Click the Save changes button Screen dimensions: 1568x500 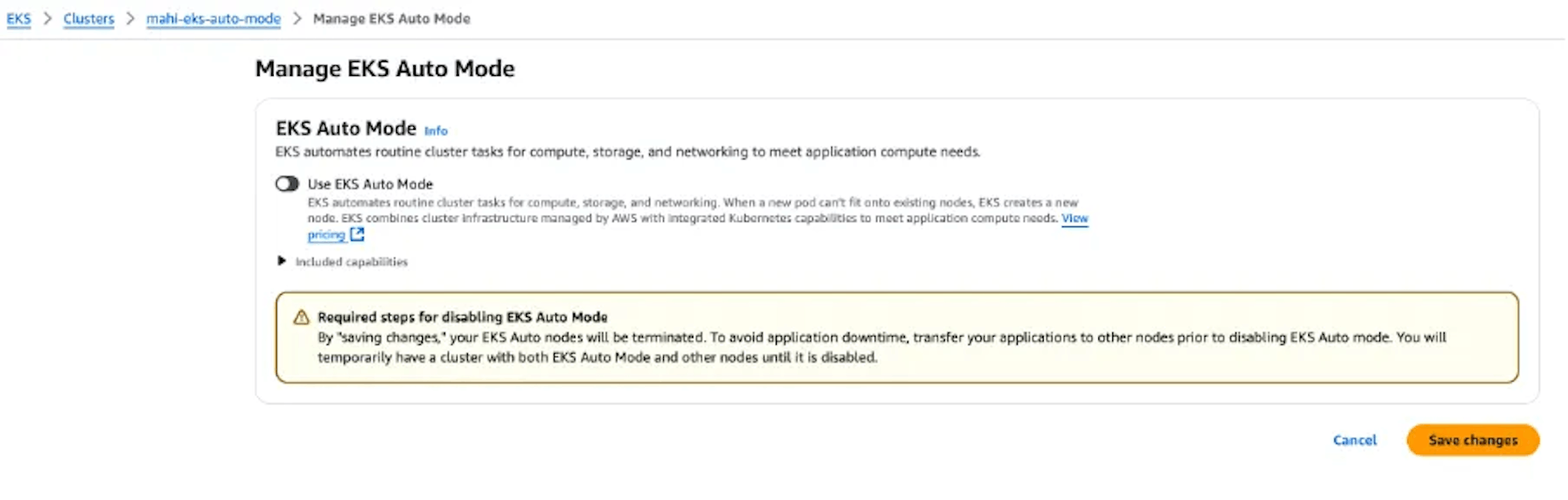[x=1472, y=440]
